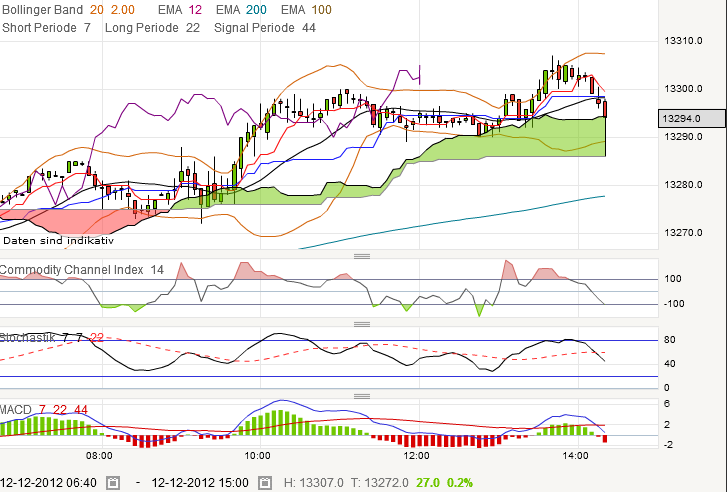This screenshot has height=492, width=727.
Task: Click the change value 27.0
Action: pos(427,483)
